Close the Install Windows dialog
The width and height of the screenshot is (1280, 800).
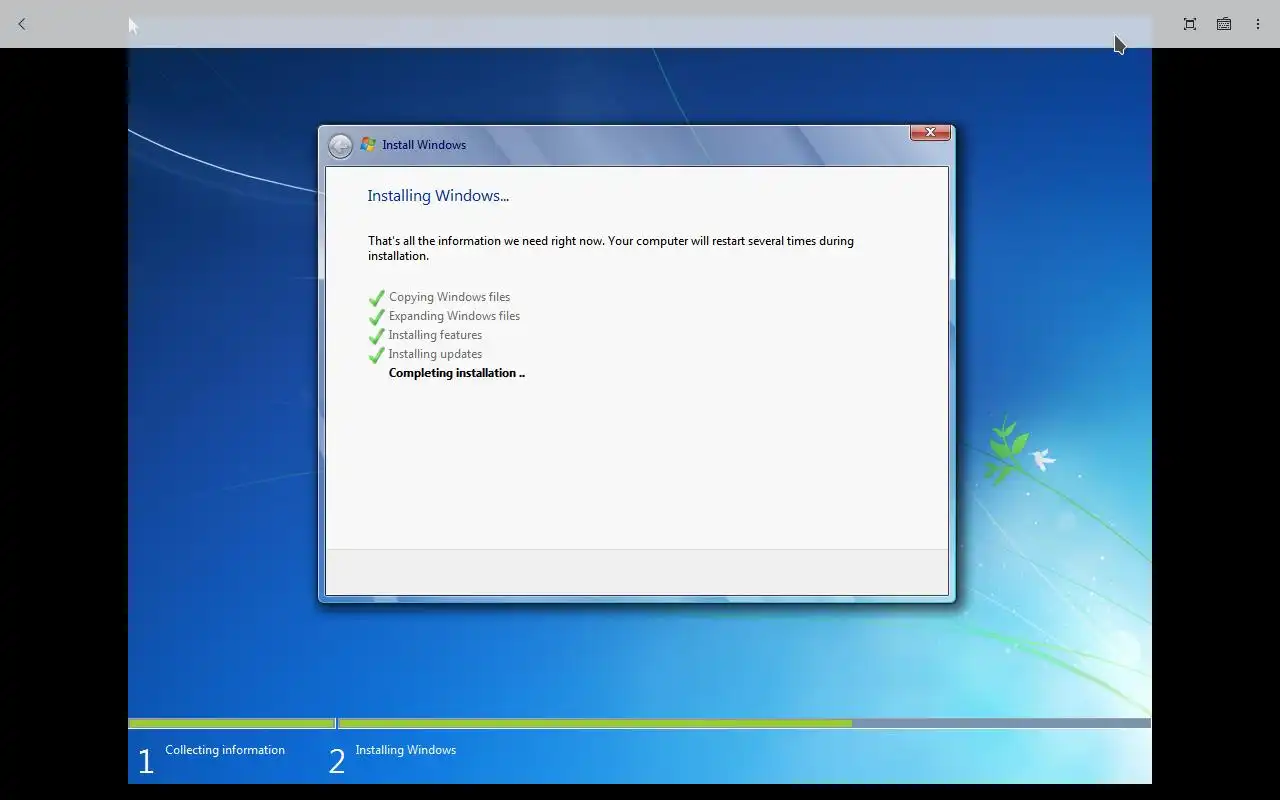[x=930, y=132]
